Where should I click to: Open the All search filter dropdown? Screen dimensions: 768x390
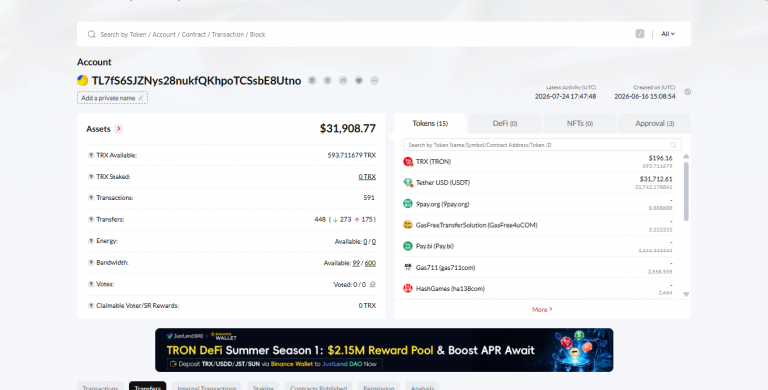[x=668, y=34]
